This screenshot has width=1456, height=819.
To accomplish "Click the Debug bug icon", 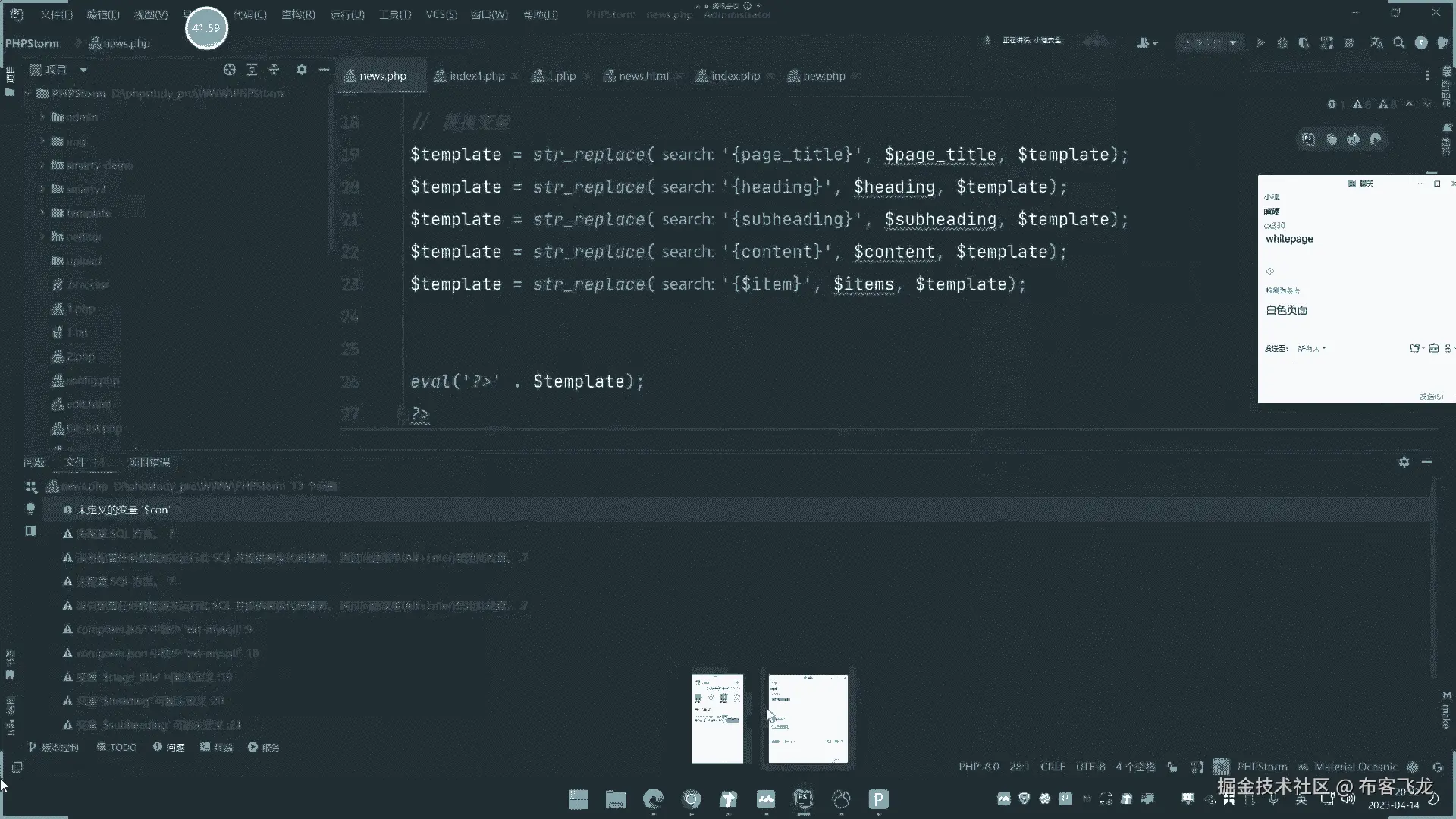I will pyautogui.click(x=1282, y=43).
